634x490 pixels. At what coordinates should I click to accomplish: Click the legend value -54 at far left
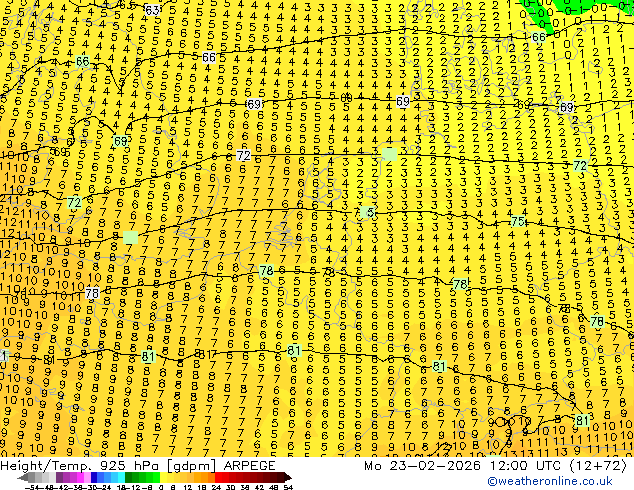(x=32, y=487)
